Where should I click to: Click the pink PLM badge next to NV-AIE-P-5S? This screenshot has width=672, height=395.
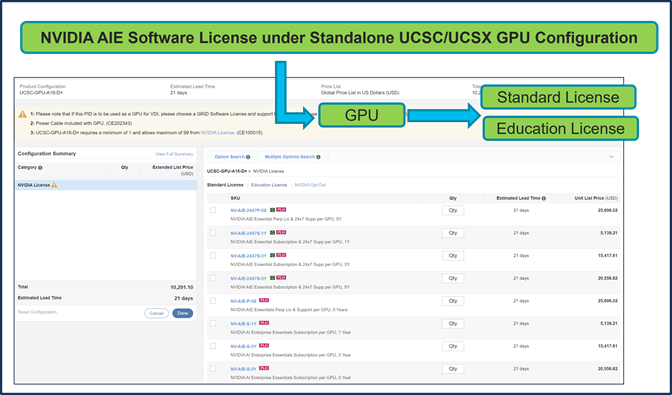tap(264, 301)
